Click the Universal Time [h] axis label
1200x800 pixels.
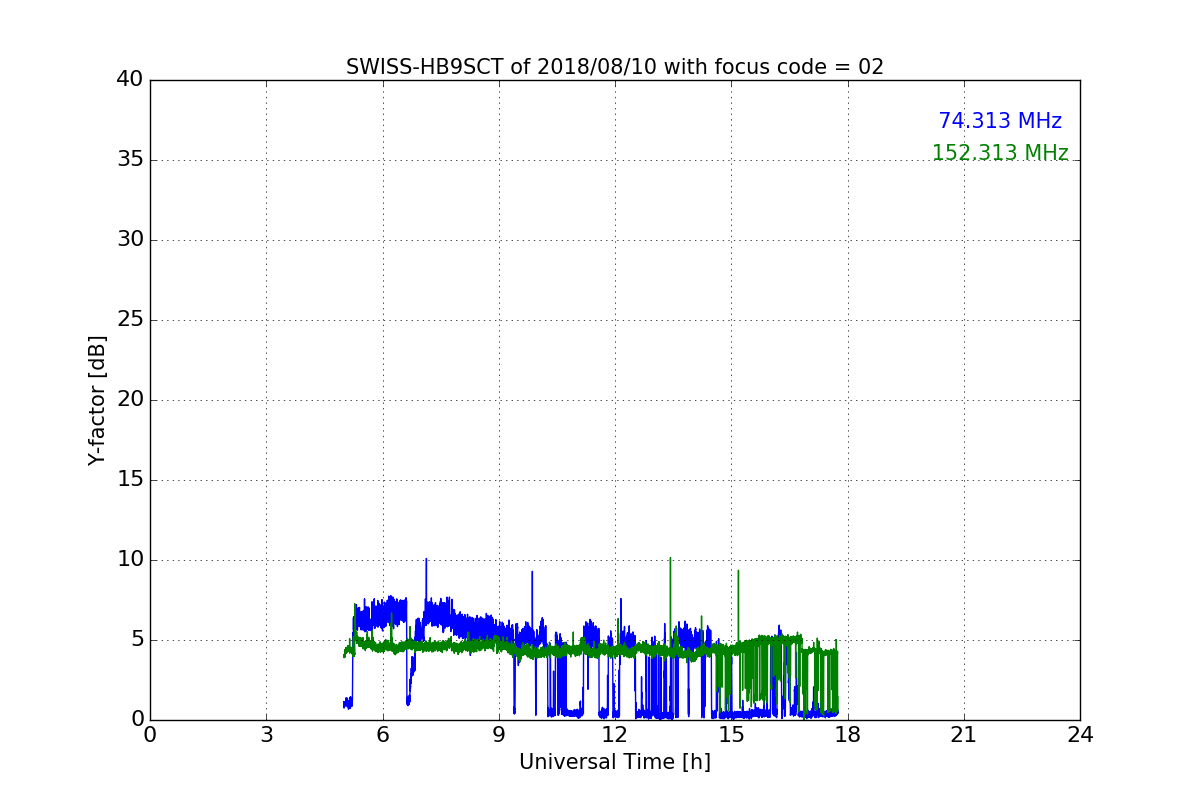615,762
